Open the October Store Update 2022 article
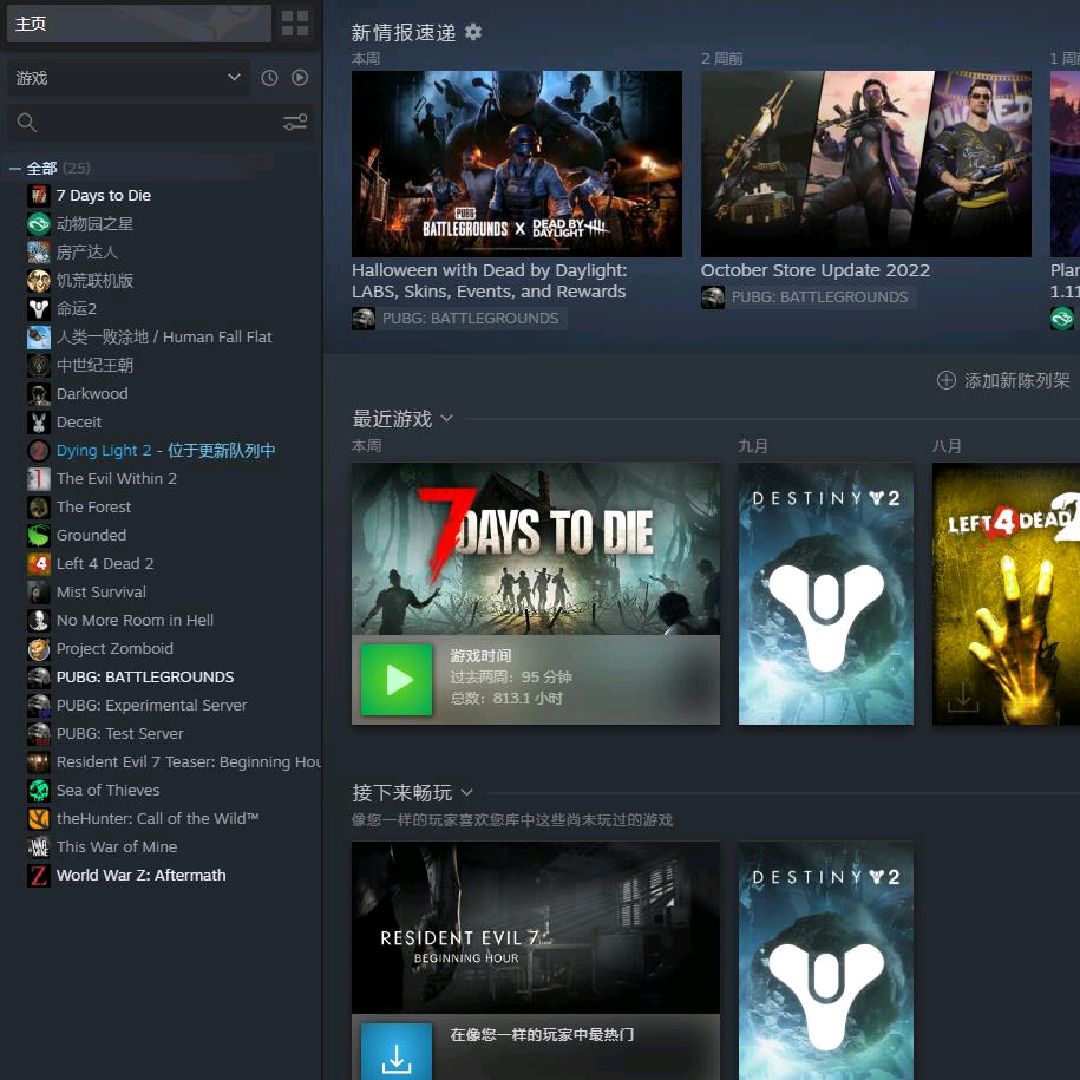The height and width of the screenshot is (1080, 1080). [815, 270]
